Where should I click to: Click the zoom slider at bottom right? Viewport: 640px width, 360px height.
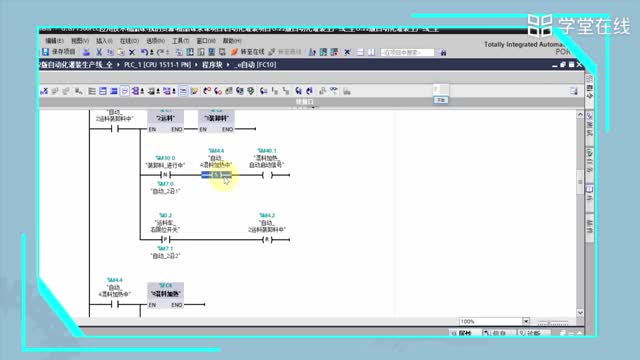coord(553,322)
